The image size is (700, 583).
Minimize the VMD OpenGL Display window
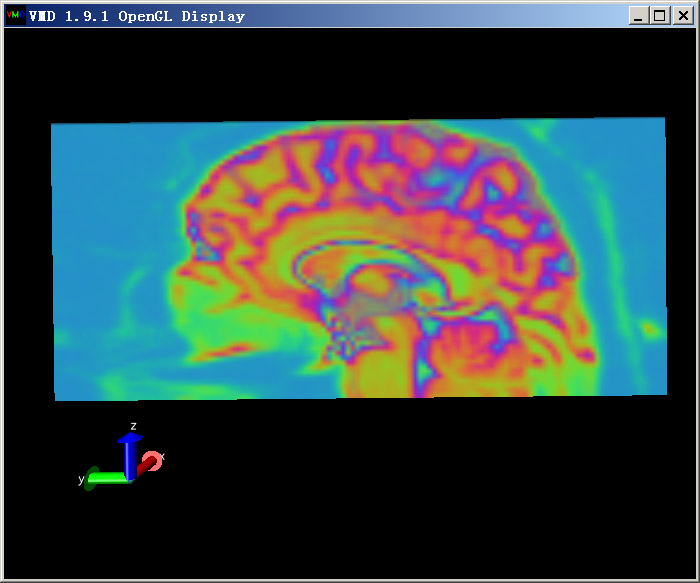pos(639,16)
